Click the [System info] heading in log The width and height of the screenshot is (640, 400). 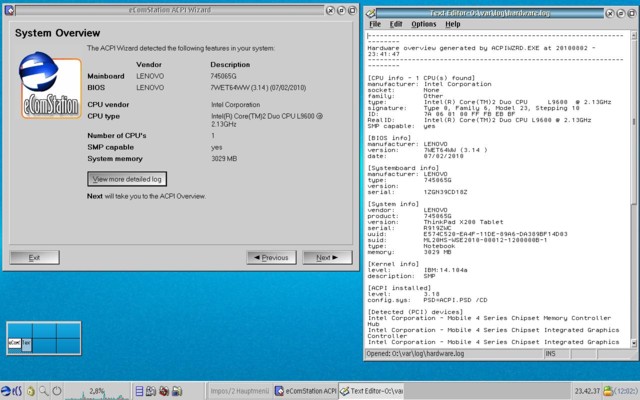(x=393, y=204)
